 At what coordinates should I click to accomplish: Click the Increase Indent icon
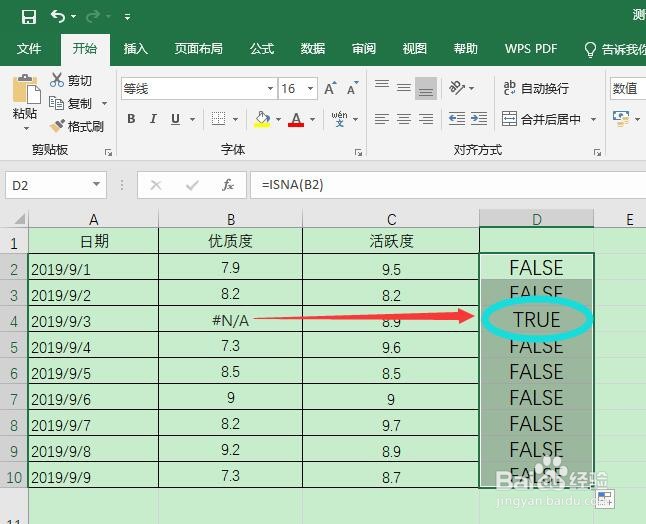[479, 119]
